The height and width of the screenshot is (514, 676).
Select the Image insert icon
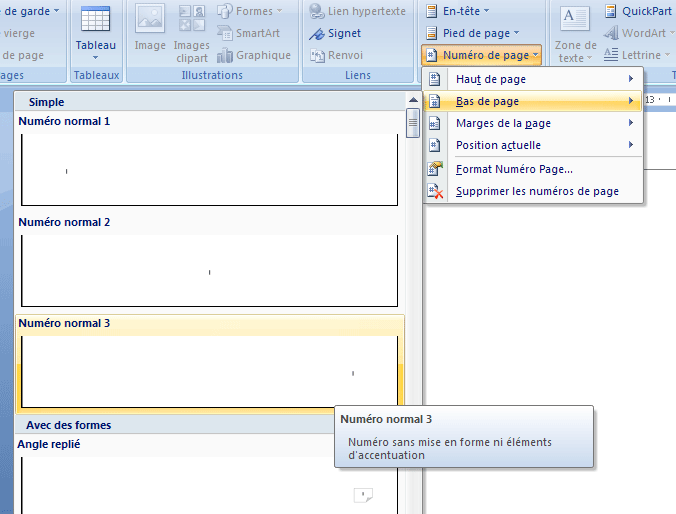[150, 30]
